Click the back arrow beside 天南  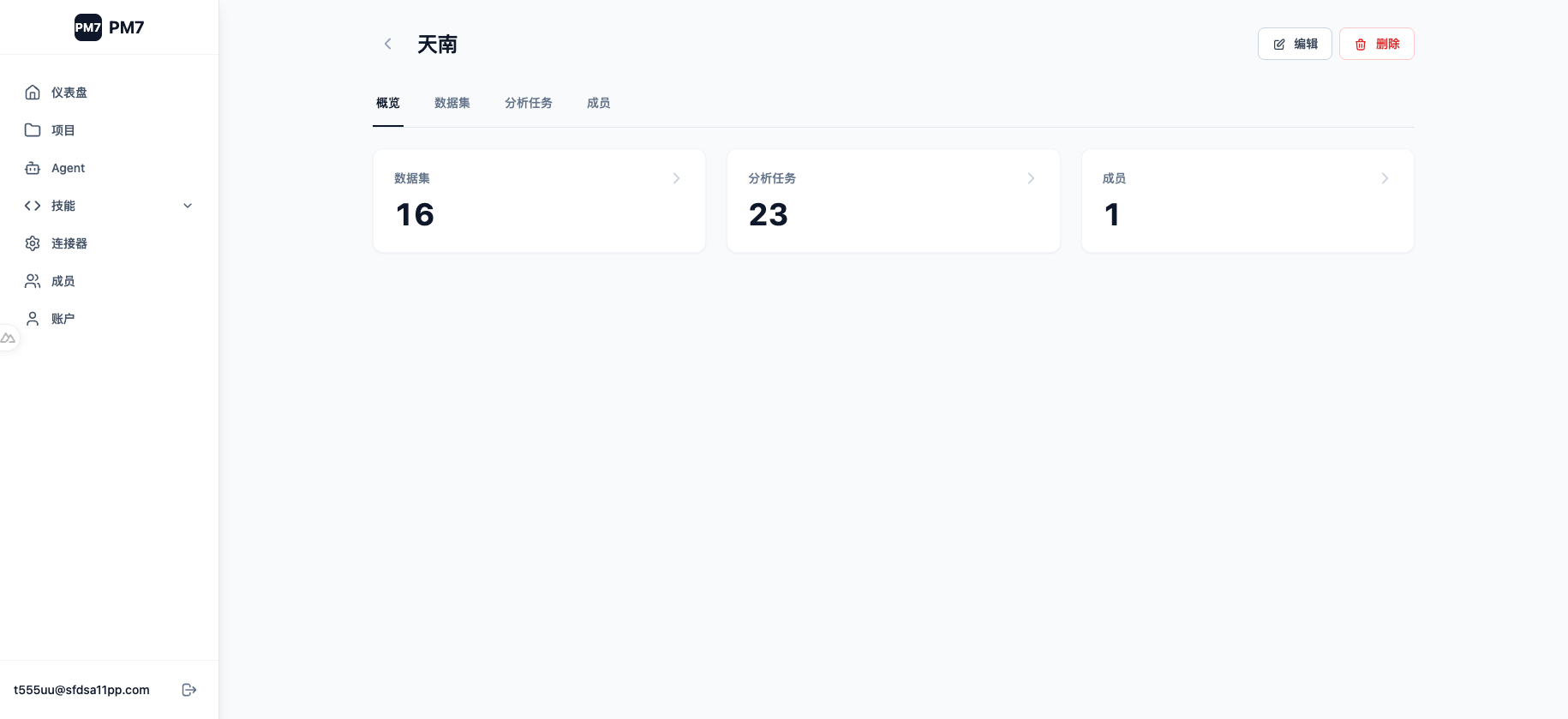pyautogui.click(x=387, y=44)
